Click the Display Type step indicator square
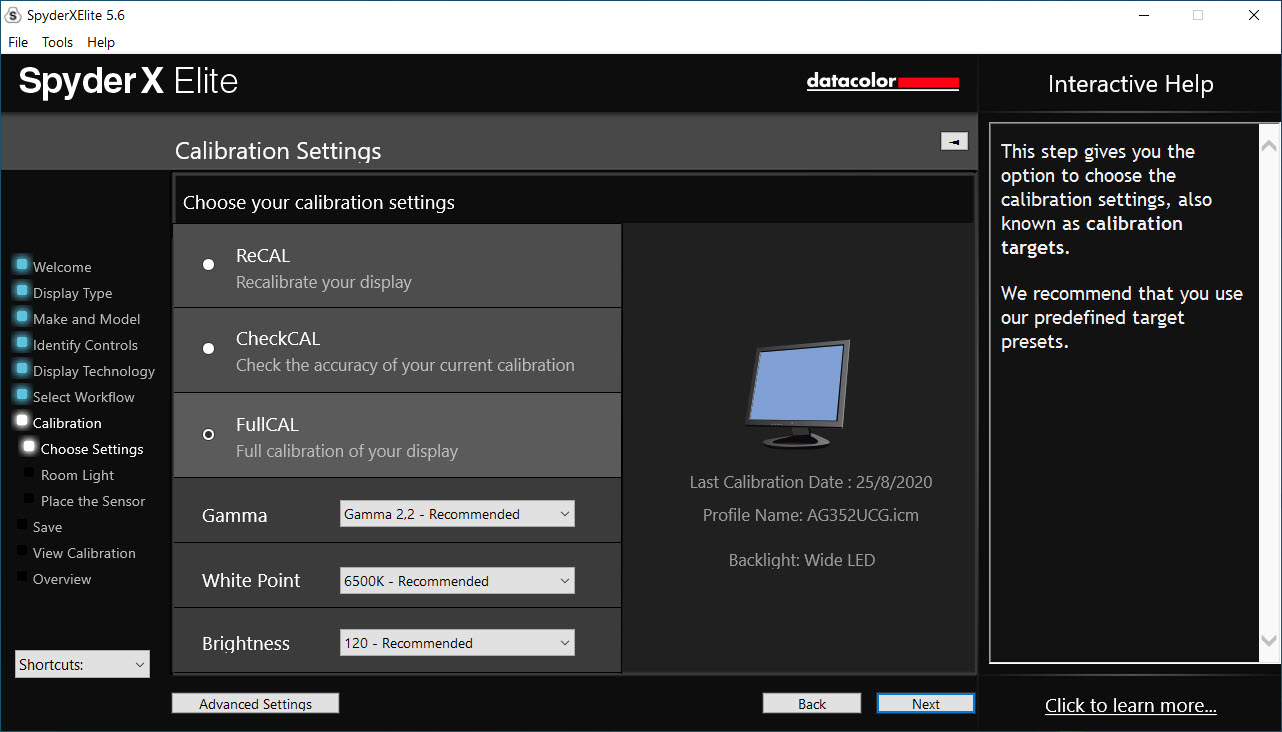Screen dimensions: 1282x732 pyautogui.click(x=22, y=291)
